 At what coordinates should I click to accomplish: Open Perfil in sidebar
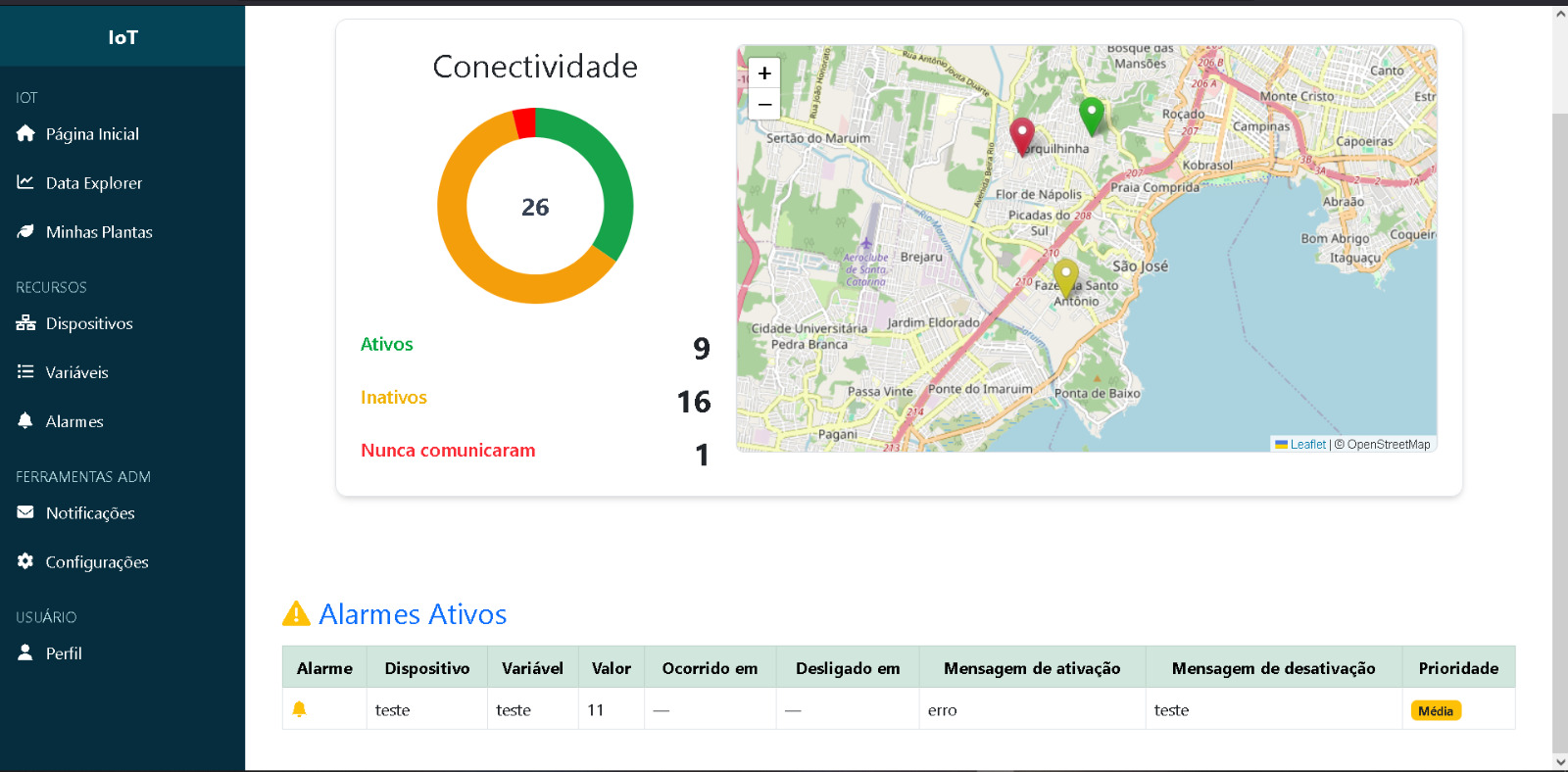[x=64, y=653]
